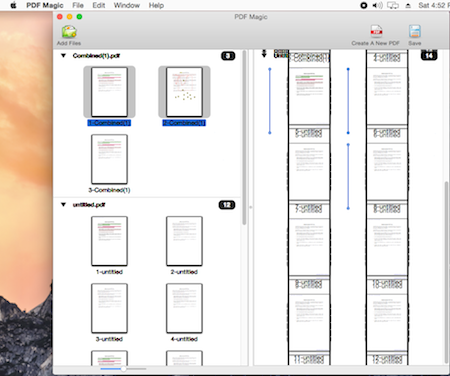The width and height of the screenshot is (450, 376).
Task: Open the Window menu
Action: tap(127, 5)
